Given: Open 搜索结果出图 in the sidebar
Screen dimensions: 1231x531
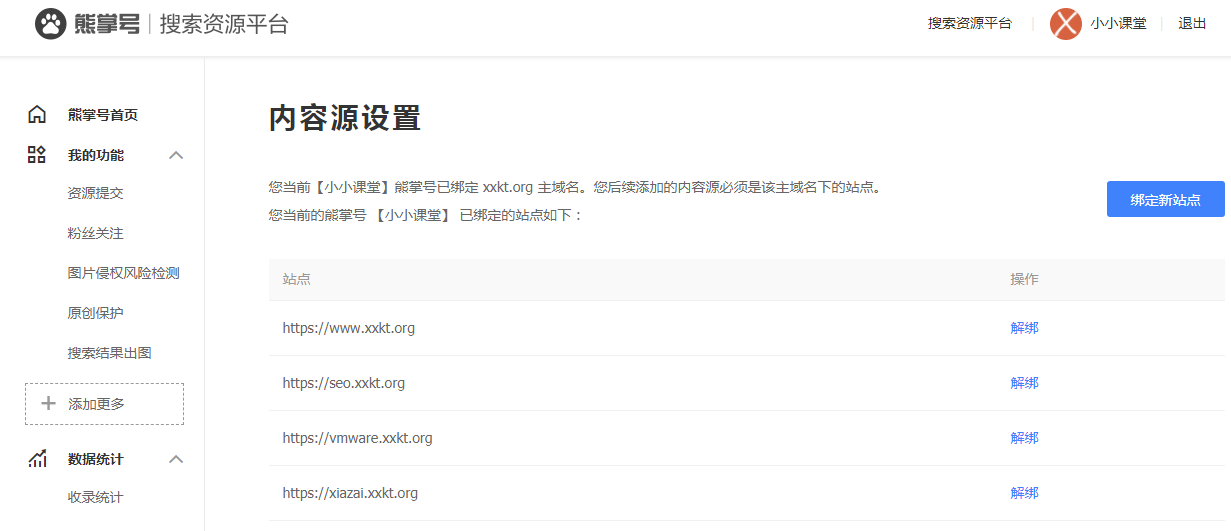Looking at the screenshot, I should click(x=110, y=353).
